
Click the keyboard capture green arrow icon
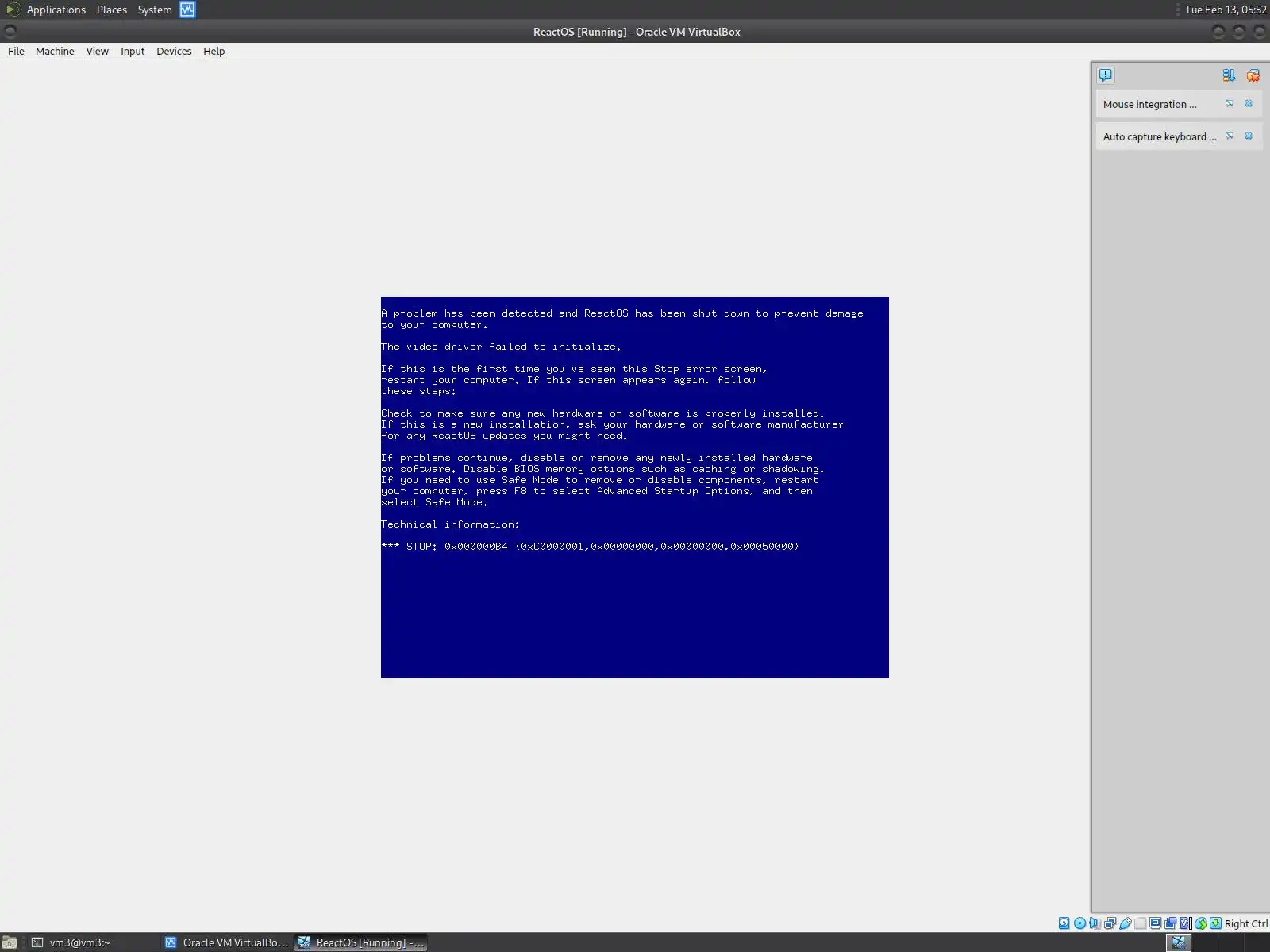pos(1215,923)
